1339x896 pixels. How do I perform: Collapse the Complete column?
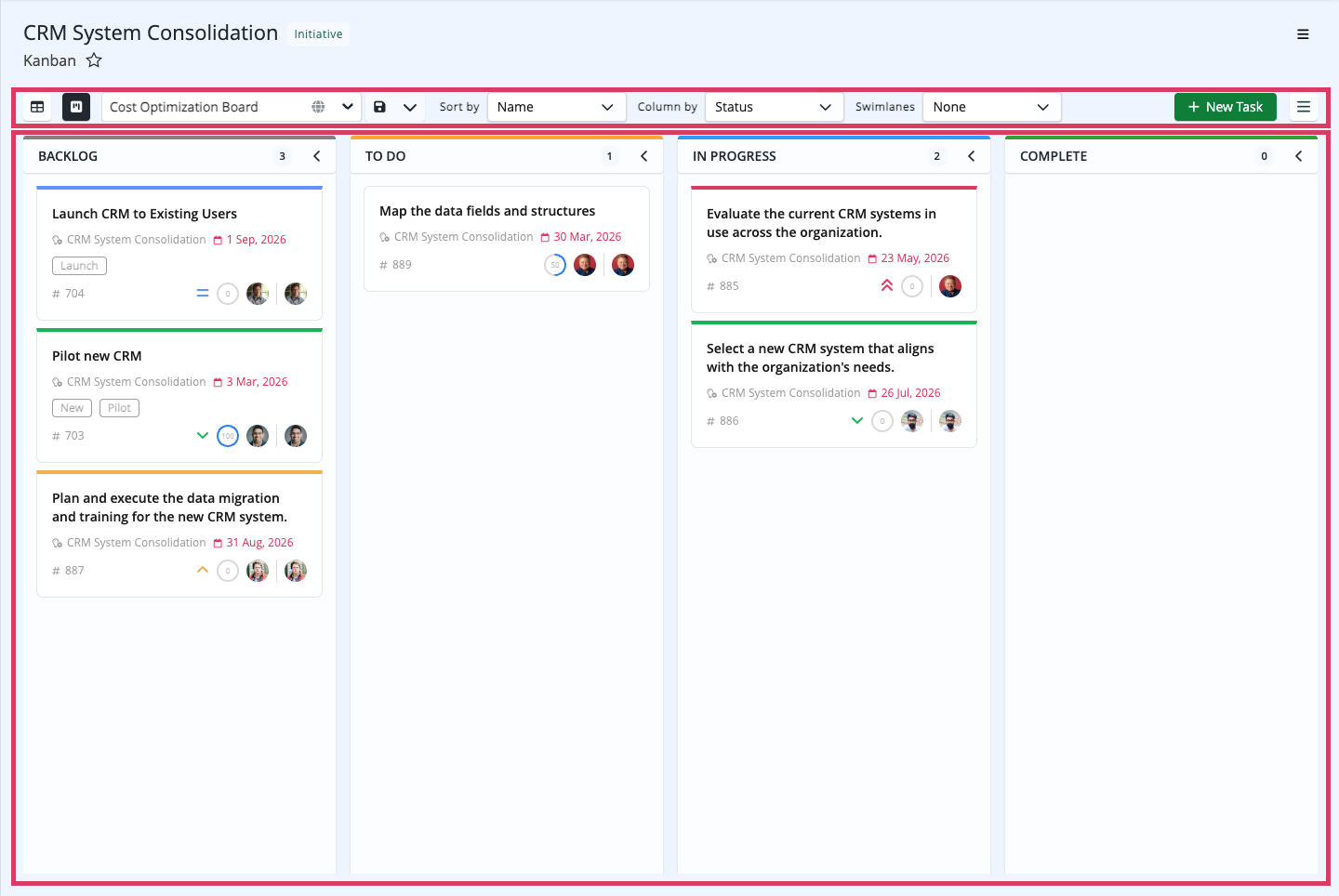point(1298,156)
